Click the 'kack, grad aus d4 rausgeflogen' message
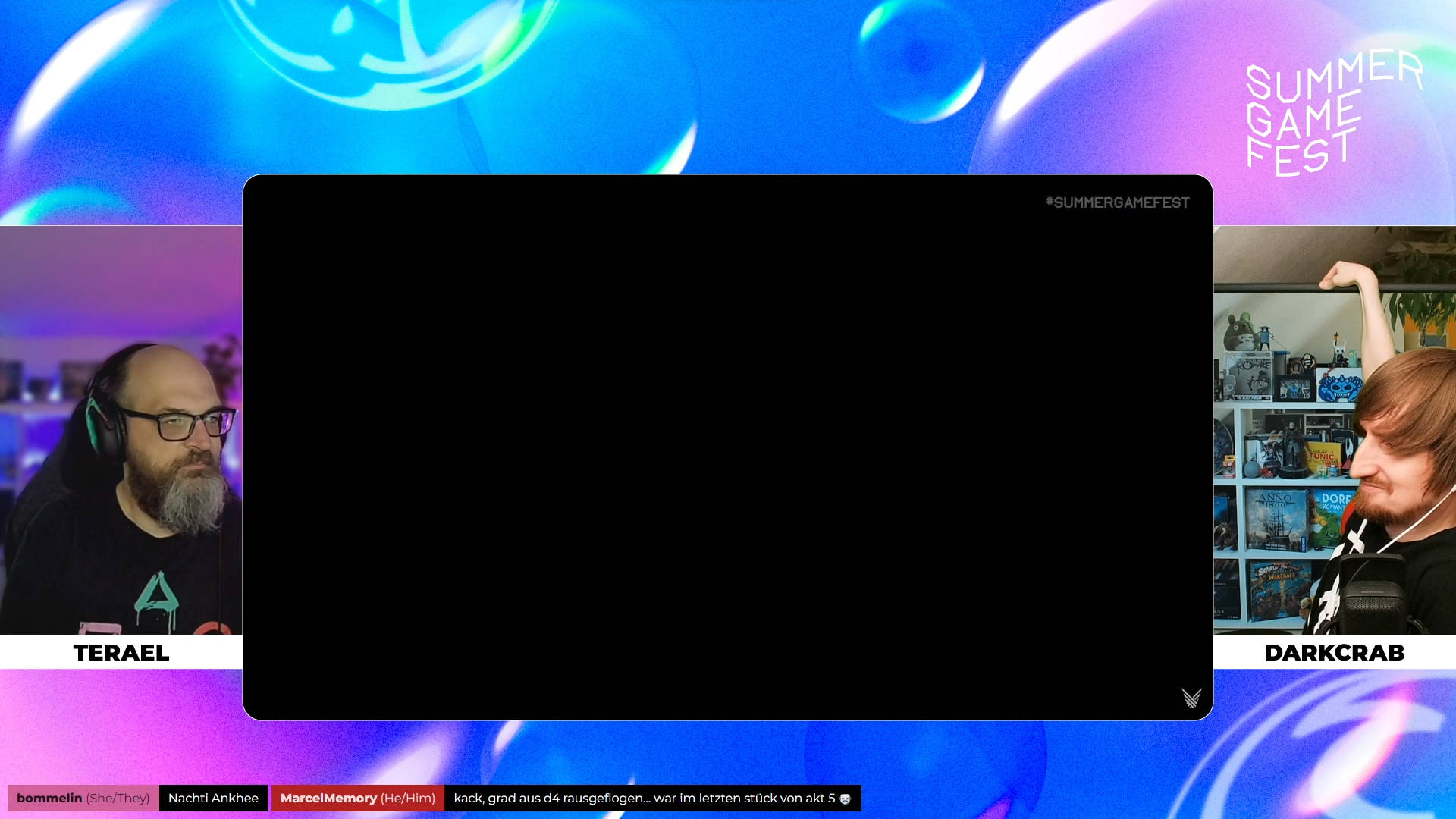Image resolution: width=1456 pixels, height=819 pixels. (653, 798)
